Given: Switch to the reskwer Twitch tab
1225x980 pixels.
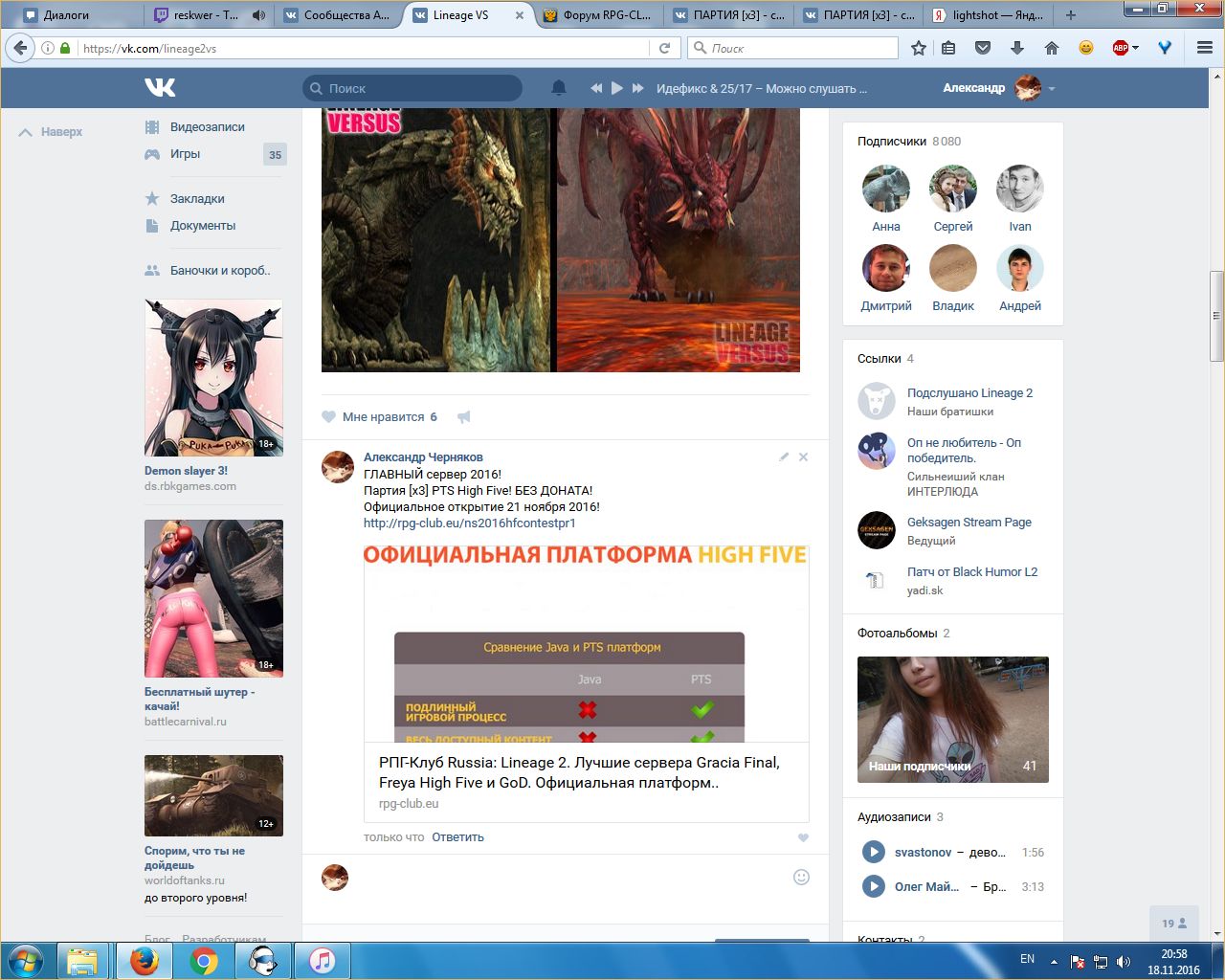Looking at the screenshot, I should pyautogui.click(x=209, y=15).
